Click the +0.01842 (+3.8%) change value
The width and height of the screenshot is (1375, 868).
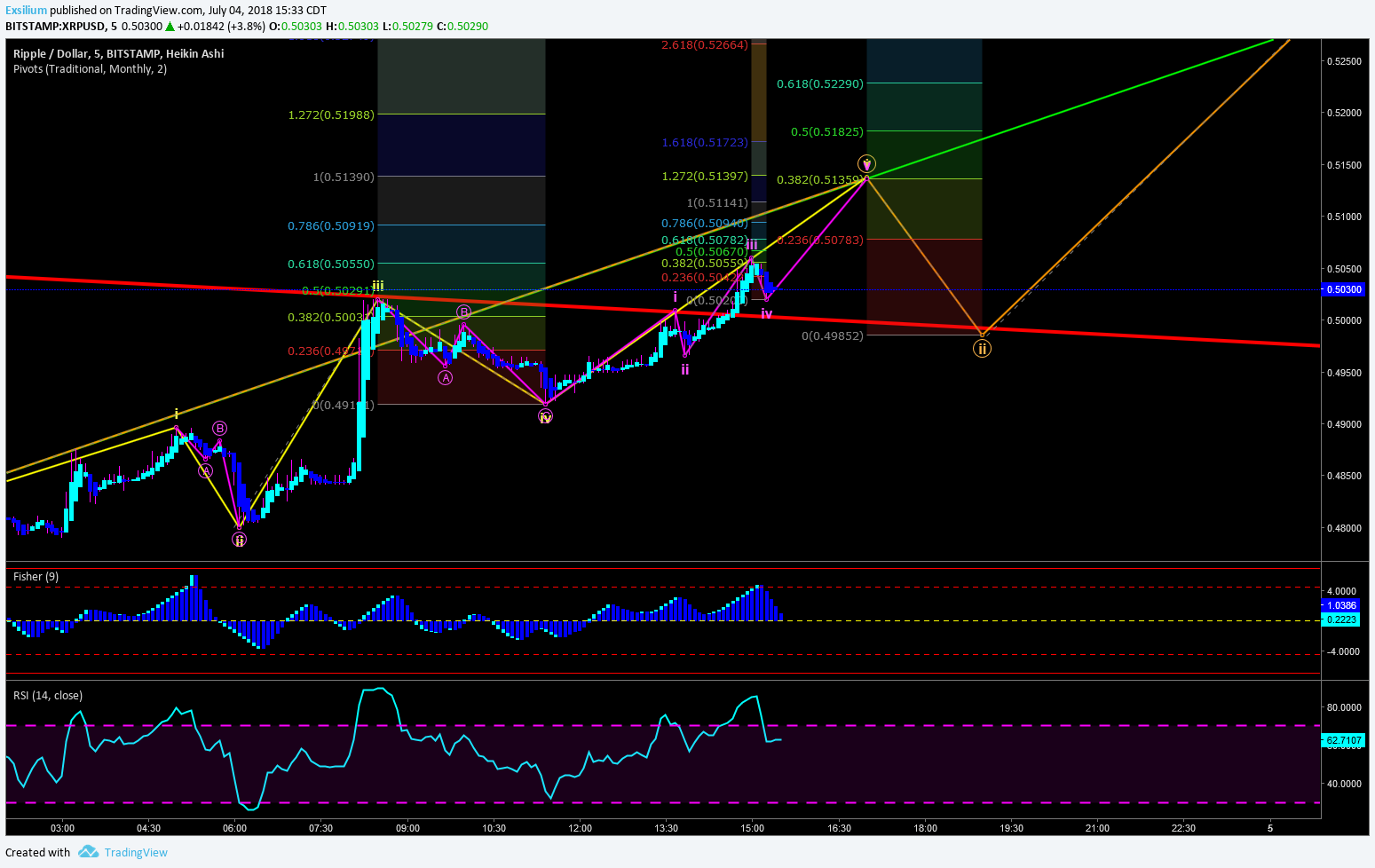pos(221,27)
